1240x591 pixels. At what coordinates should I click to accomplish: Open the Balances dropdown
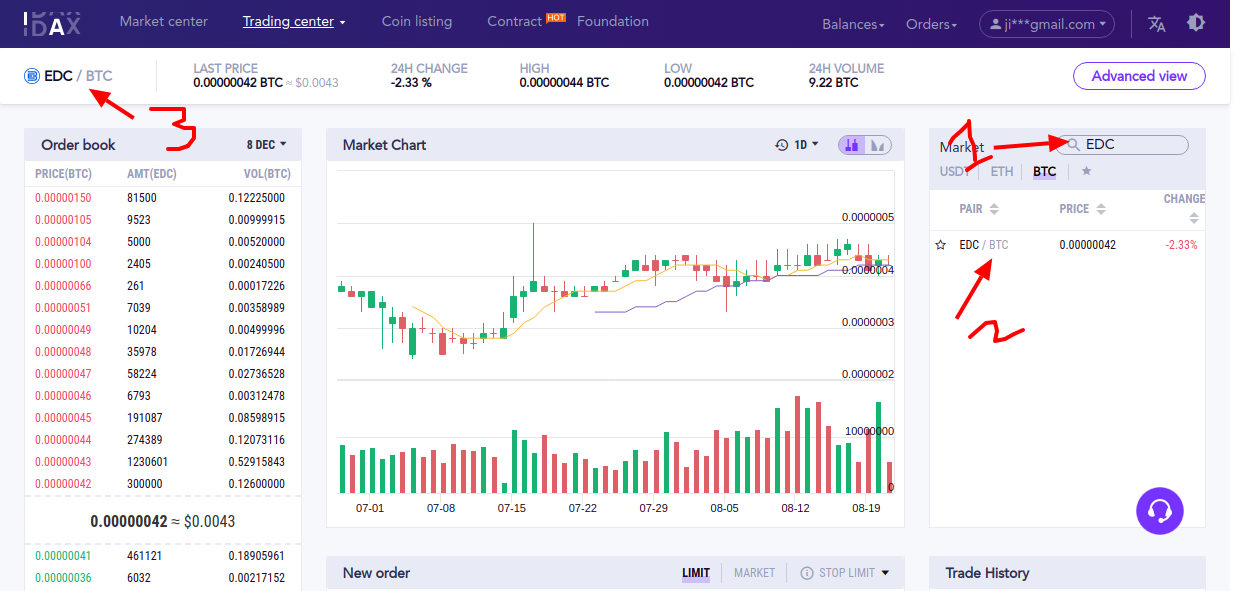coord(853,24)
